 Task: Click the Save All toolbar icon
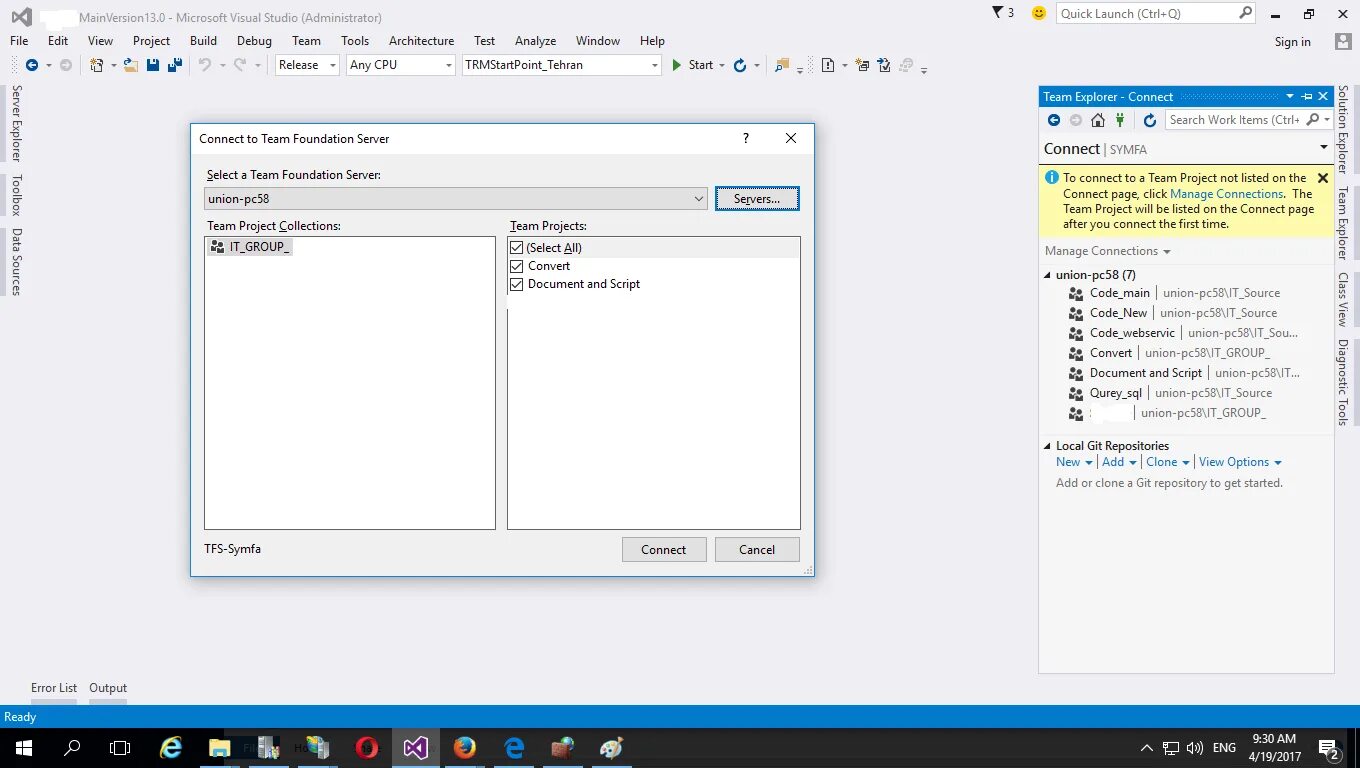click(175, 65)
